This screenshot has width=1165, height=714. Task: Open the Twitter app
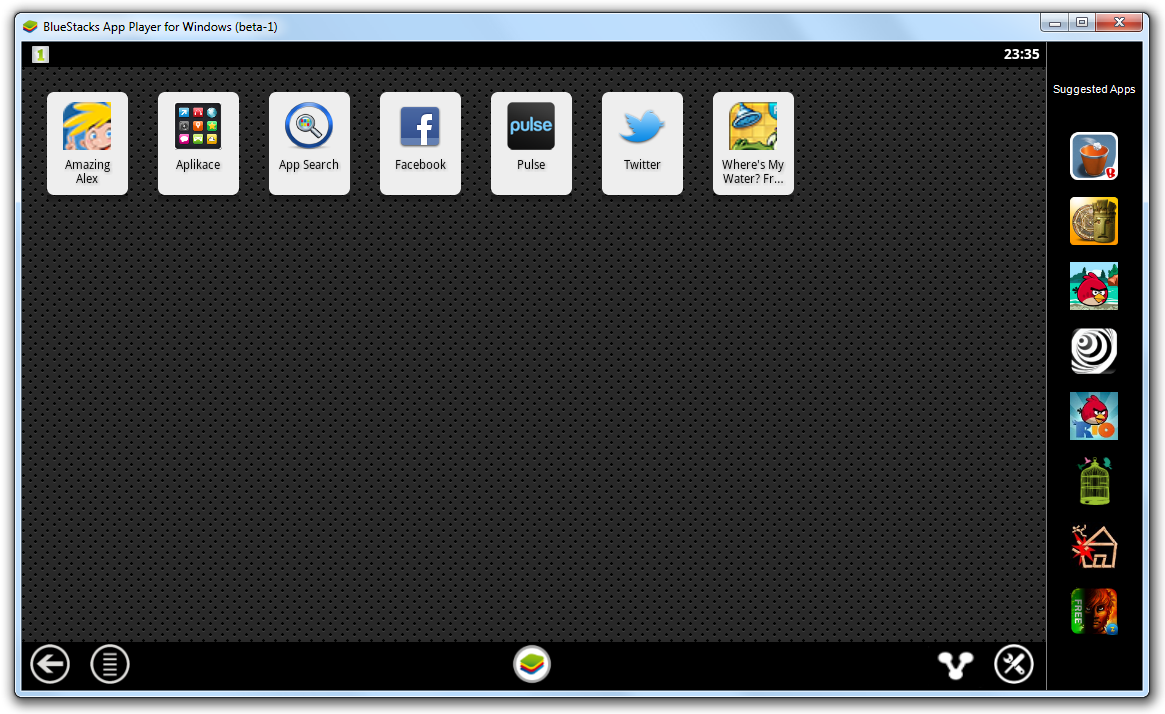point(642,143)
